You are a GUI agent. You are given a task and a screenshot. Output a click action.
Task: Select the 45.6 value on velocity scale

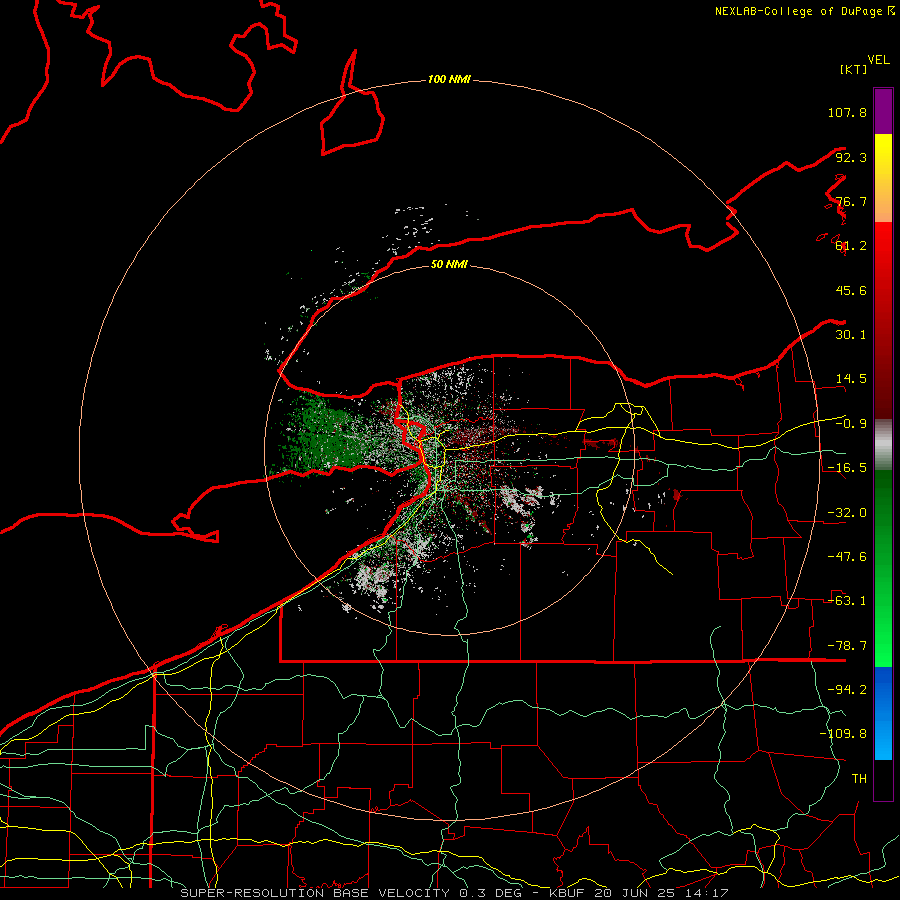tap(851, 290)
